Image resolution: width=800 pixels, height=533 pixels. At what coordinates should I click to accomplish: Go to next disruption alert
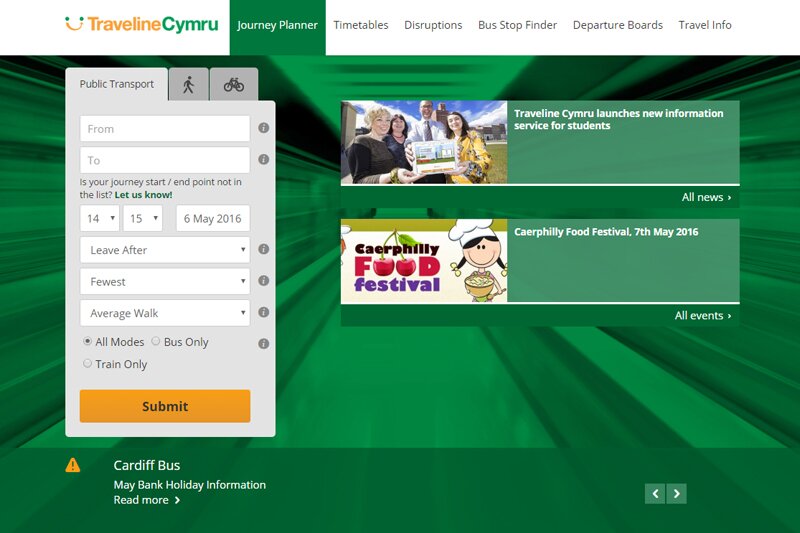click(677, 494)
